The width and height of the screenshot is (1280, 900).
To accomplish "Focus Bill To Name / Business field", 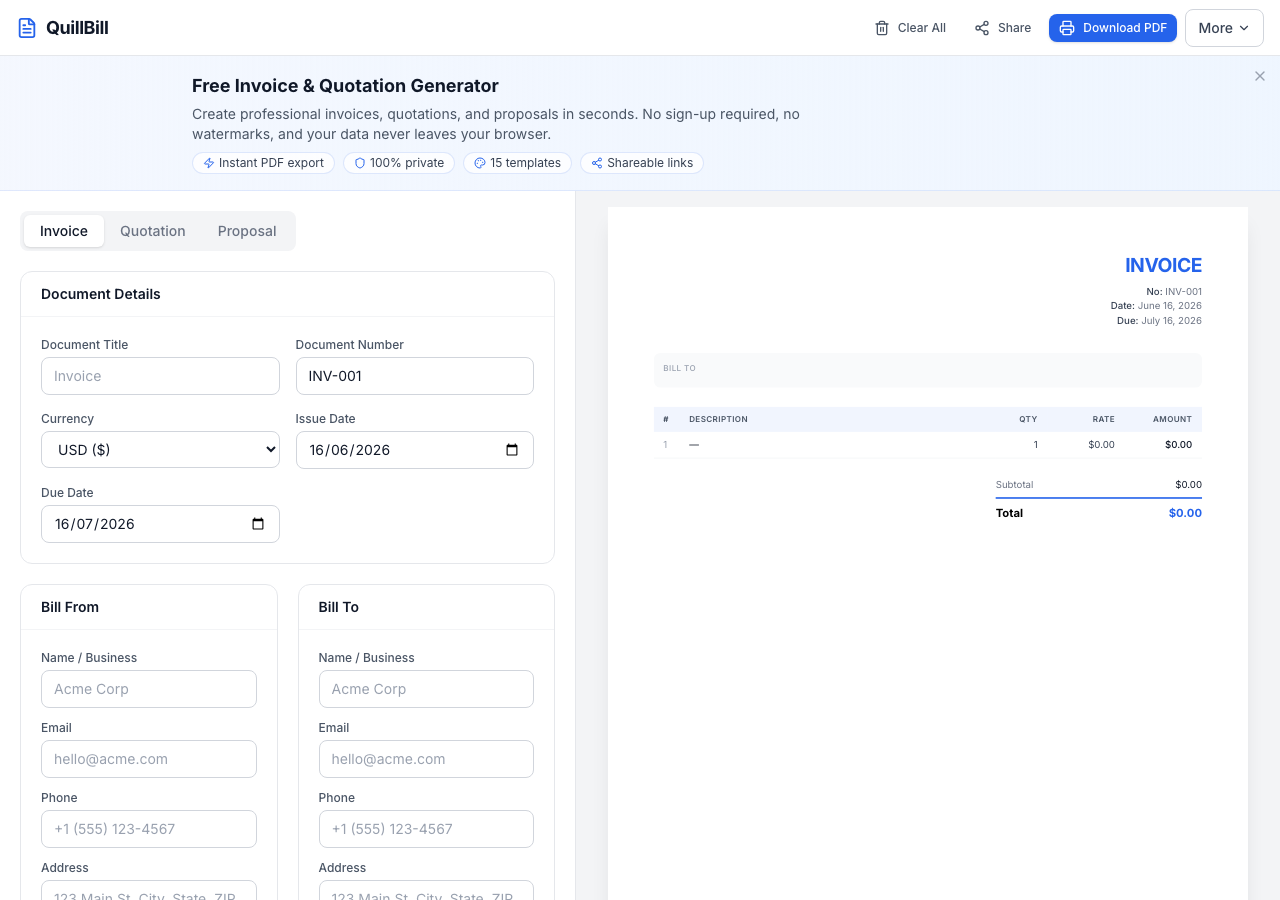I will [x=426, y=689].
